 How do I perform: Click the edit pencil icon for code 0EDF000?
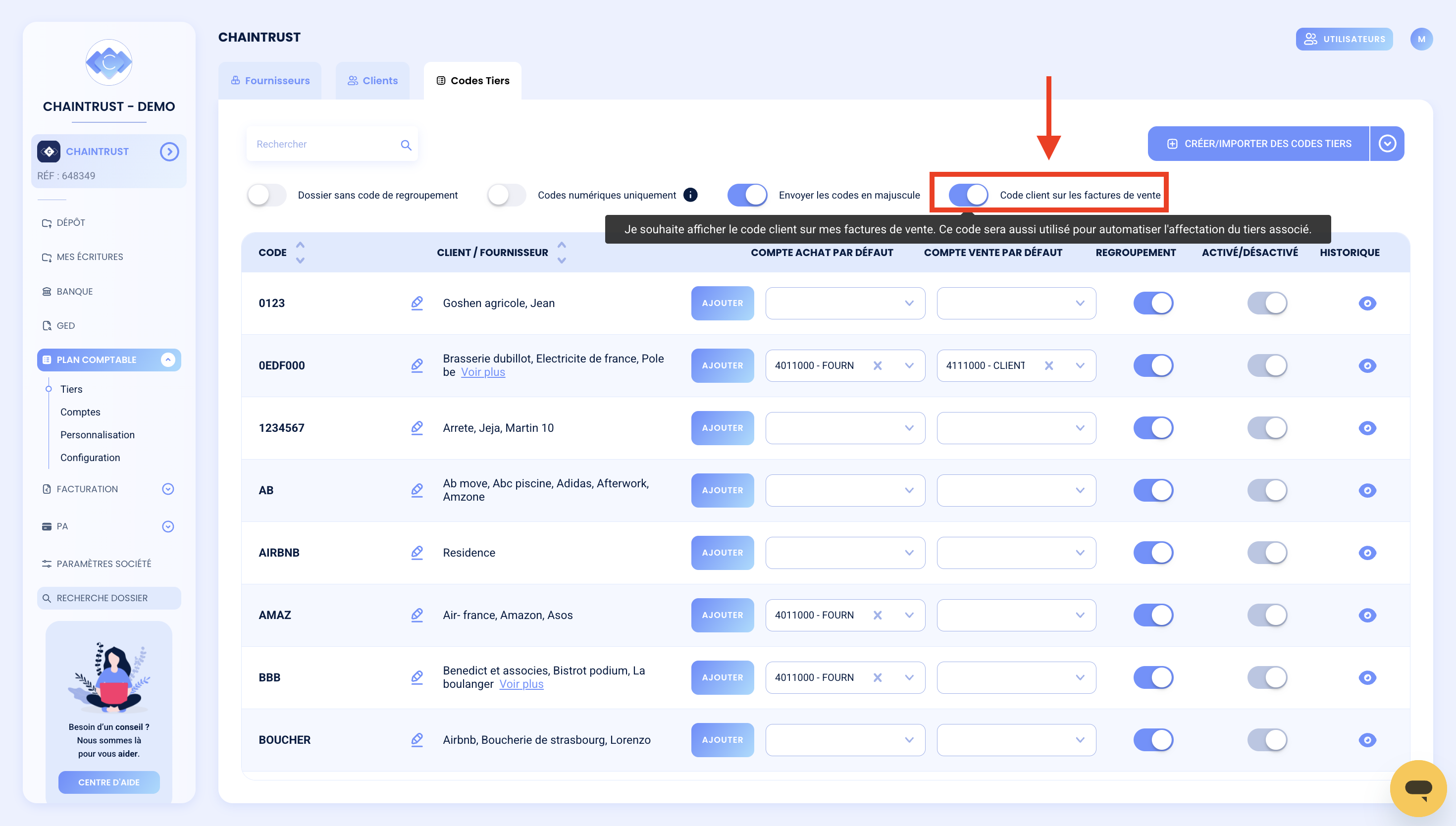click(417, 365)
